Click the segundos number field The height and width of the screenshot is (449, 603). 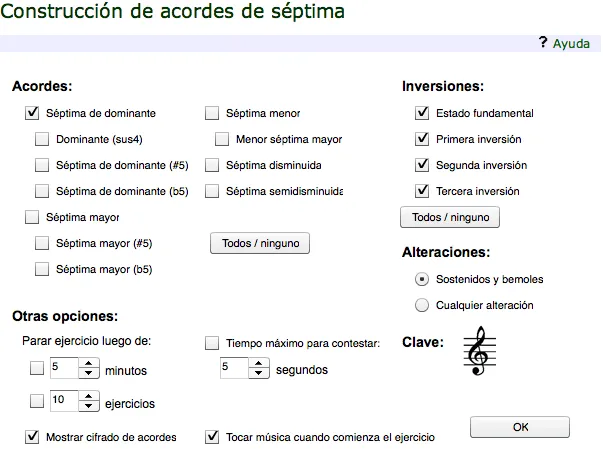pos(234,368)
